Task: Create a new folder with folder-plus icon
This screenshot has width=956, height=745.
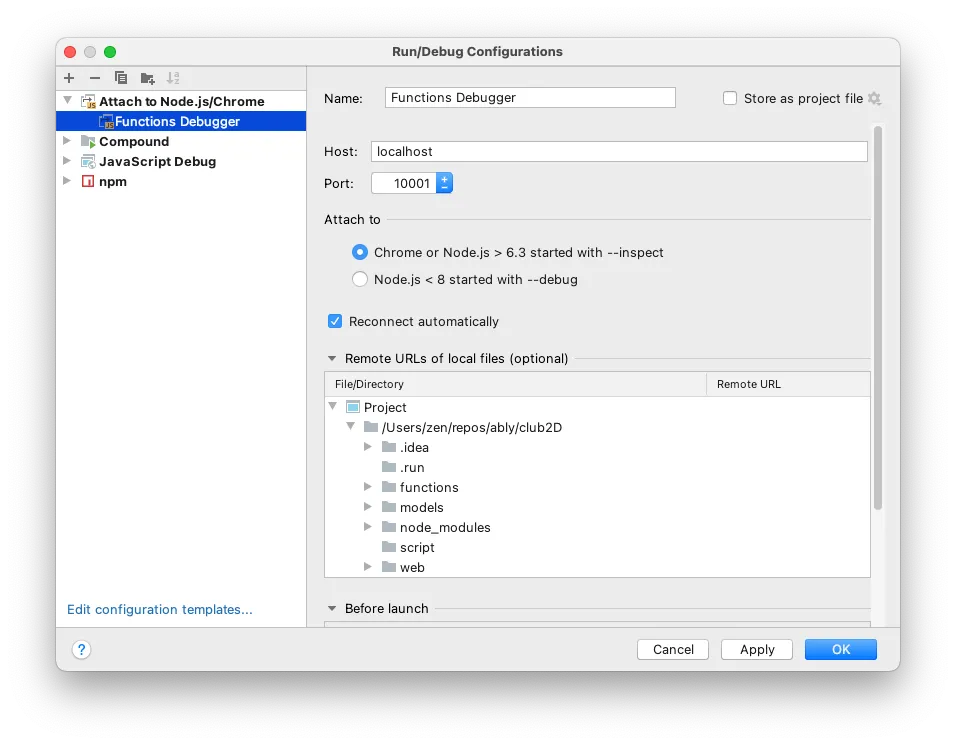Action: pos(148,78)
